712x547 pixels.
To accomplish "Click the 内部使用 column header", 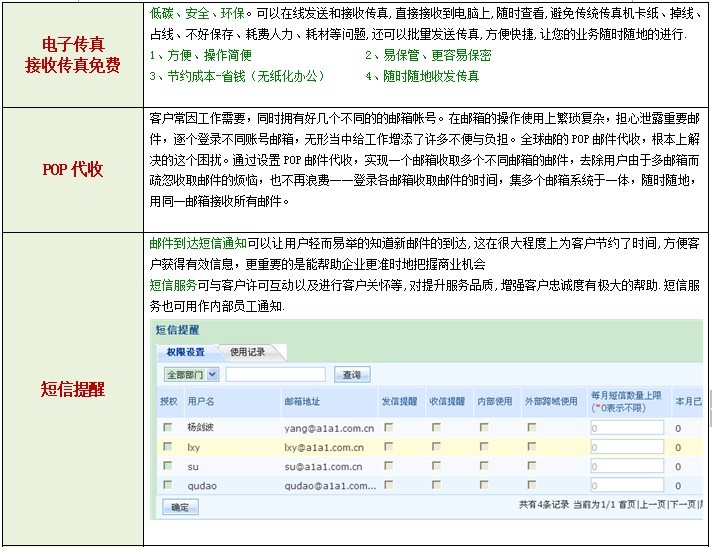I will click(495, 401).
